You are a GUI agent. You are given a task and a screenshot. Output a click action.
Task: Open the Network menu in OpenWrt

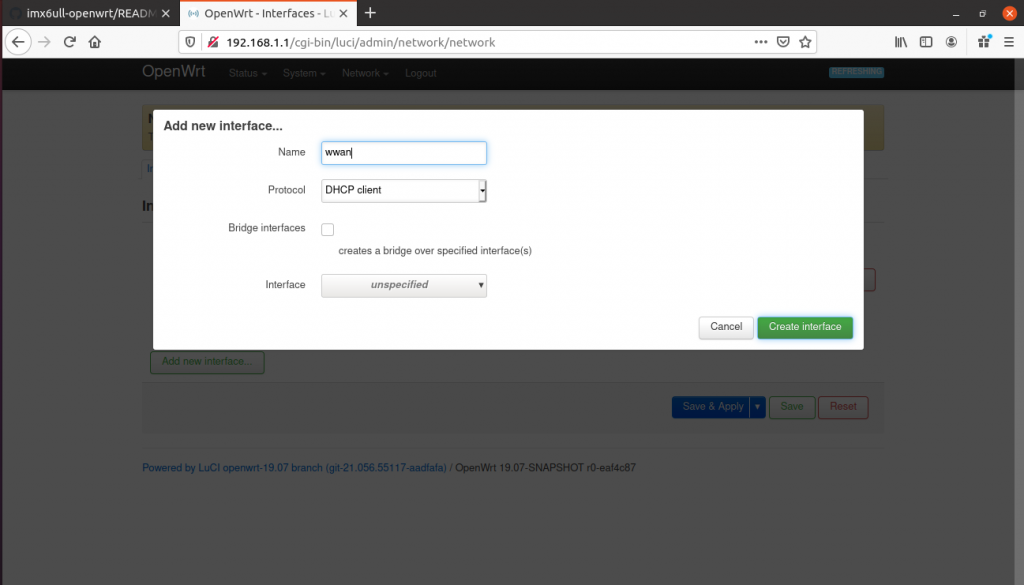[x=361, y=72]
